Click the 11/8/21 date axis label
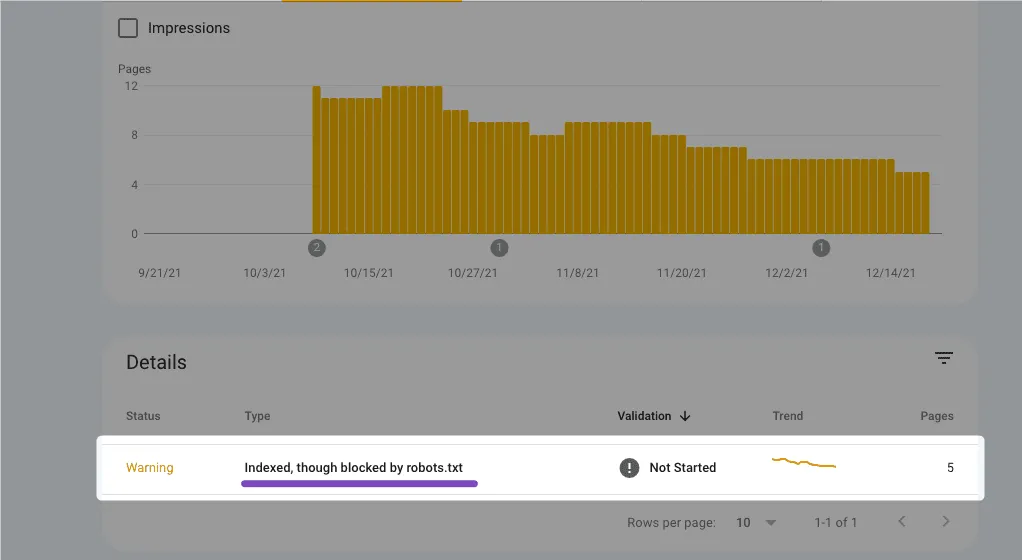 (x=577, y=273)
